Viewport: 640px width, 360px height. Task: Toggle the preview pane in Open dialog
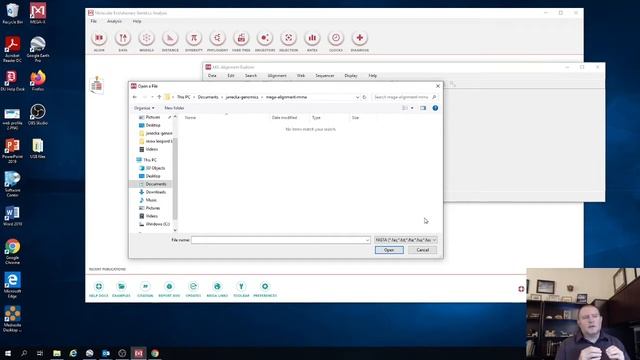423,108
